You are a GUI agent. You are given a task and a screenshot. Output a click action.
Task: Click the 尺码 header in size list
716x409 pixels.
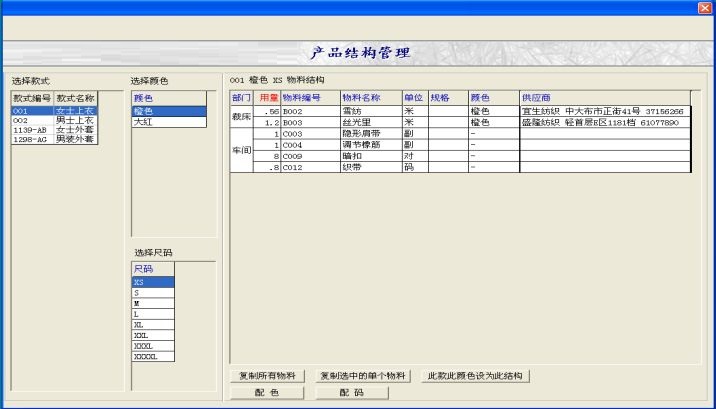tap(153, 269)
